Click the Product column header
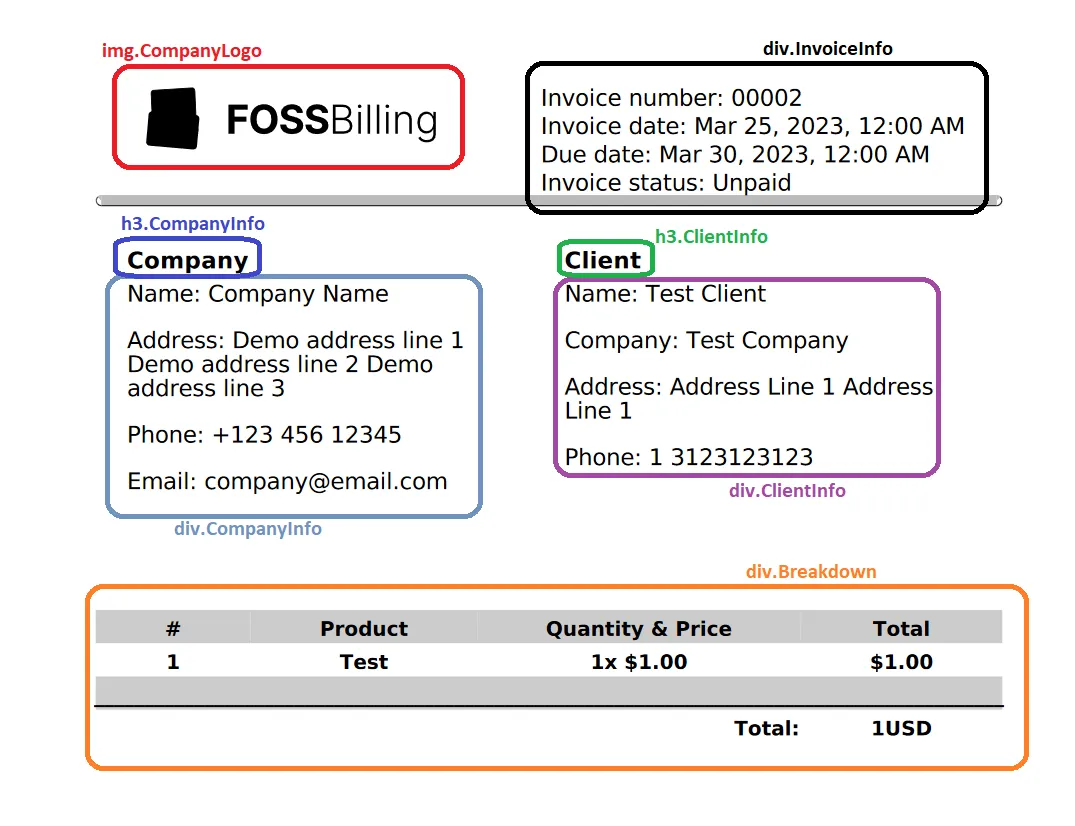The height and width of the screenshot is (826, 1075). coord(363,629)
